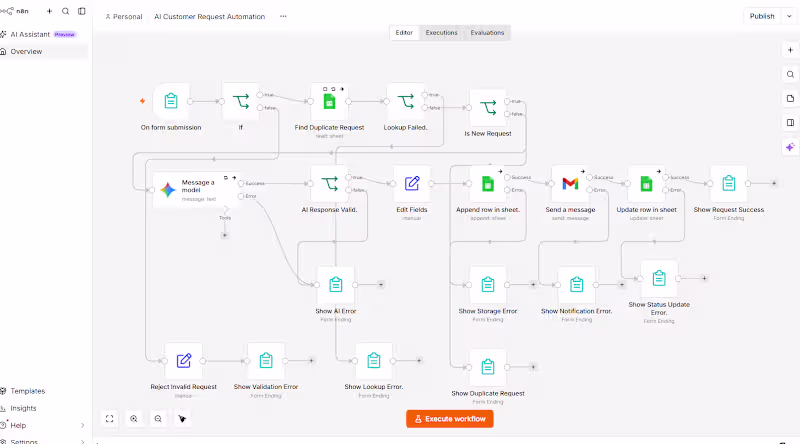Select the Lookup Failed switch node
Screen dimensions: 800x444
tap(405, 101)
